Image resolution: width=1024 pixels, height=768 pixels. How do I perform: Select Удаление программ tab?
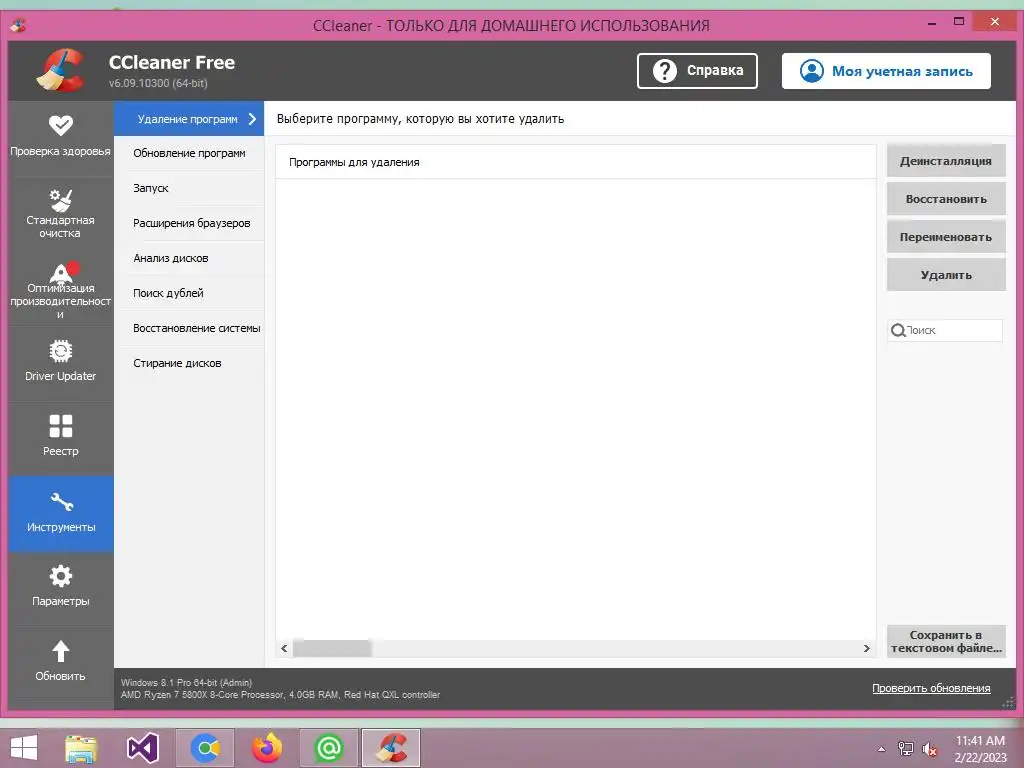pyautogui.click(x=189, y=119)
